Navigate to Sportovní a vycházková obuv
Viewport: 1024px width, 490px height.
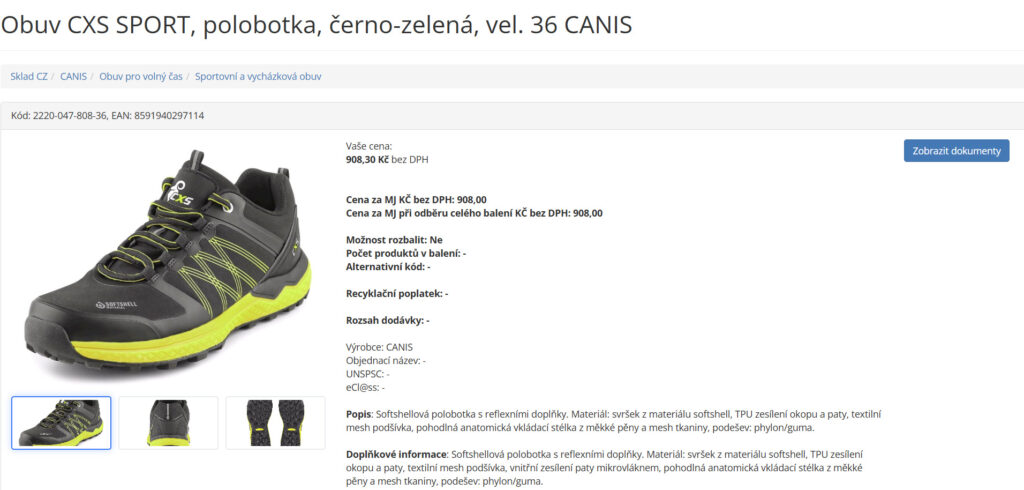click(x=258, y=76)
